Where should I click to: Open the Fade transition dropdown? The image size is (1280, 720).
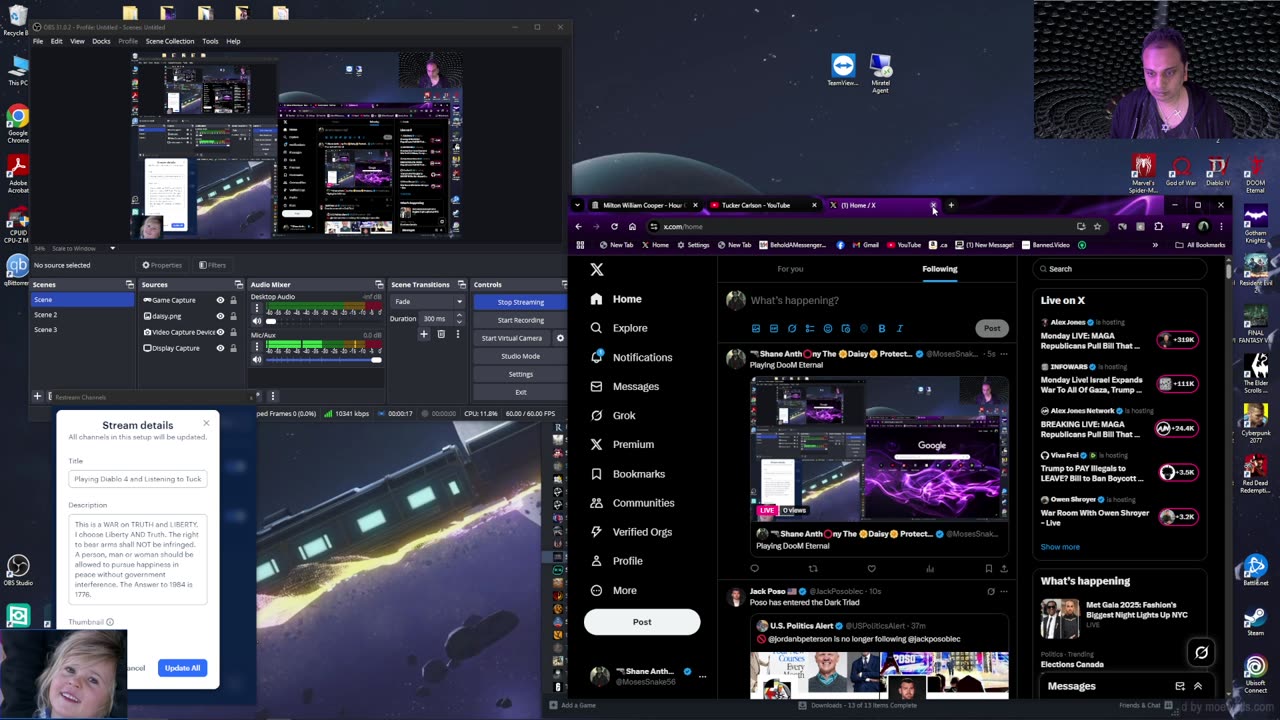[x=428, y=301]
